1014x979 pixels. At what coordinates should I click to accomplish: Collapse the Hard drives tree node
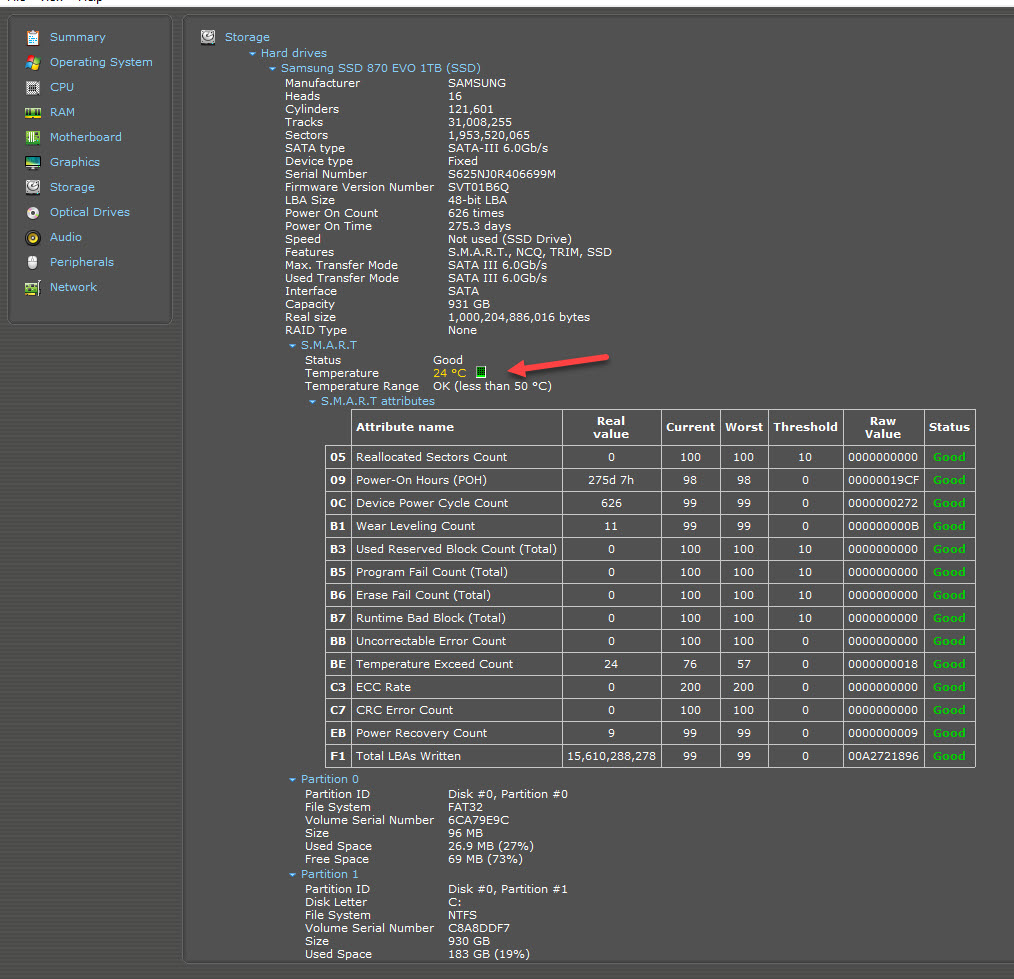[254, 54]
